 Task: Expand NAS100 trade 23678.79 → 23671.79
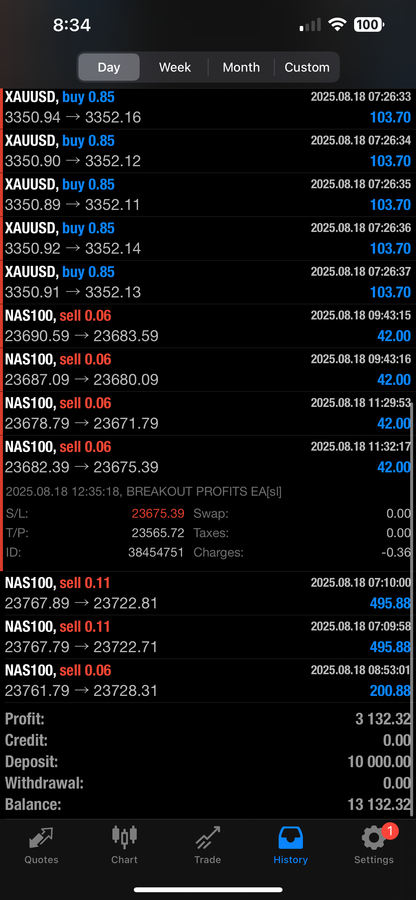click(x=208, y=413)
